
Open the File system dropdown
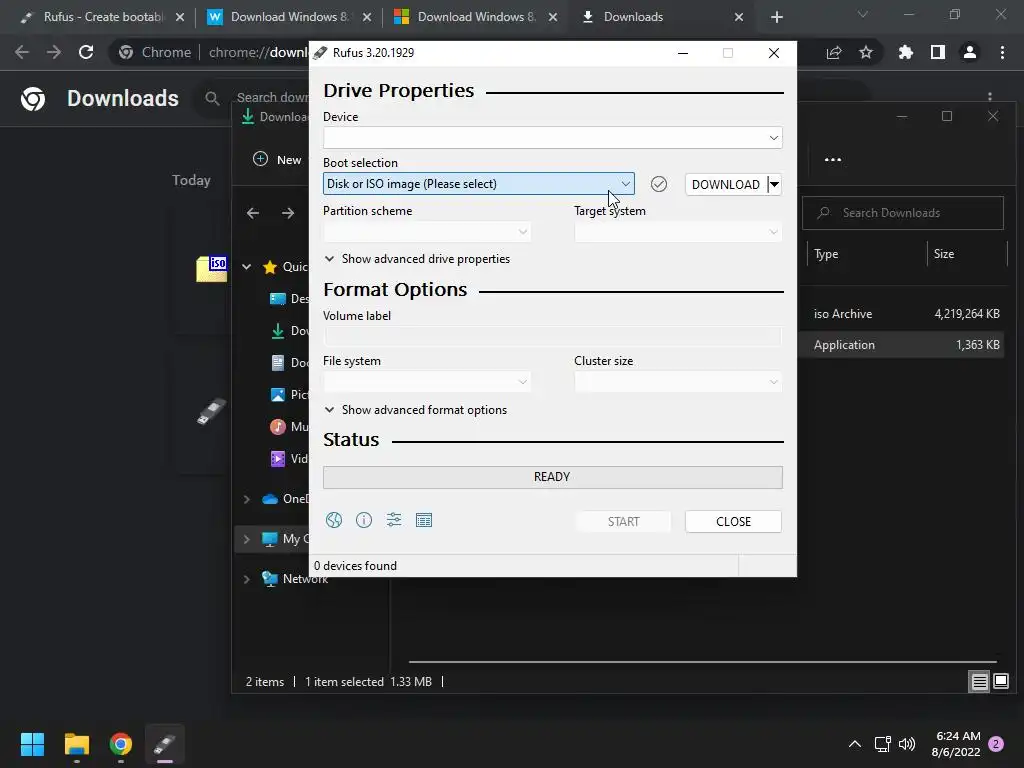[x=427, y=381]
